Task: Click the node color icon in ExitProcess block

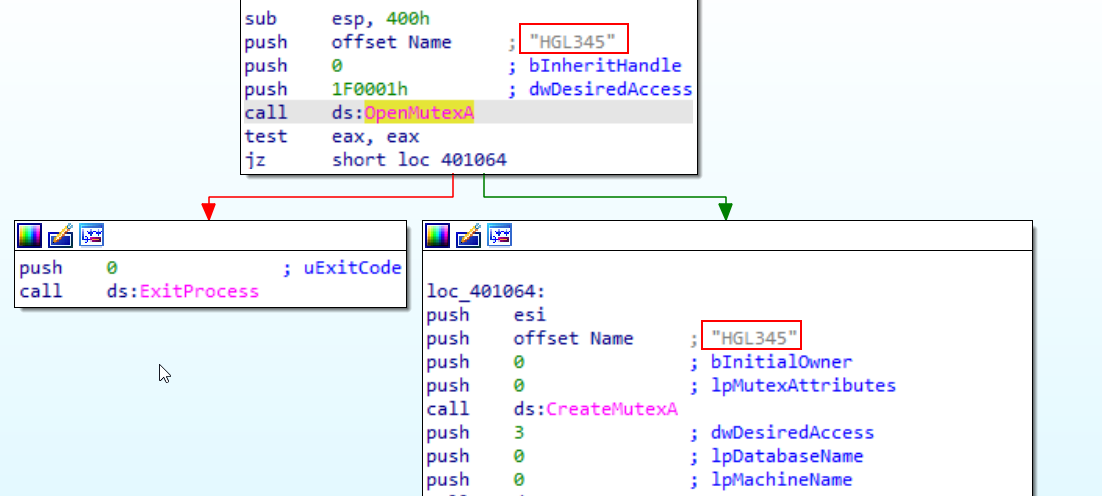Action: point(30,235)
